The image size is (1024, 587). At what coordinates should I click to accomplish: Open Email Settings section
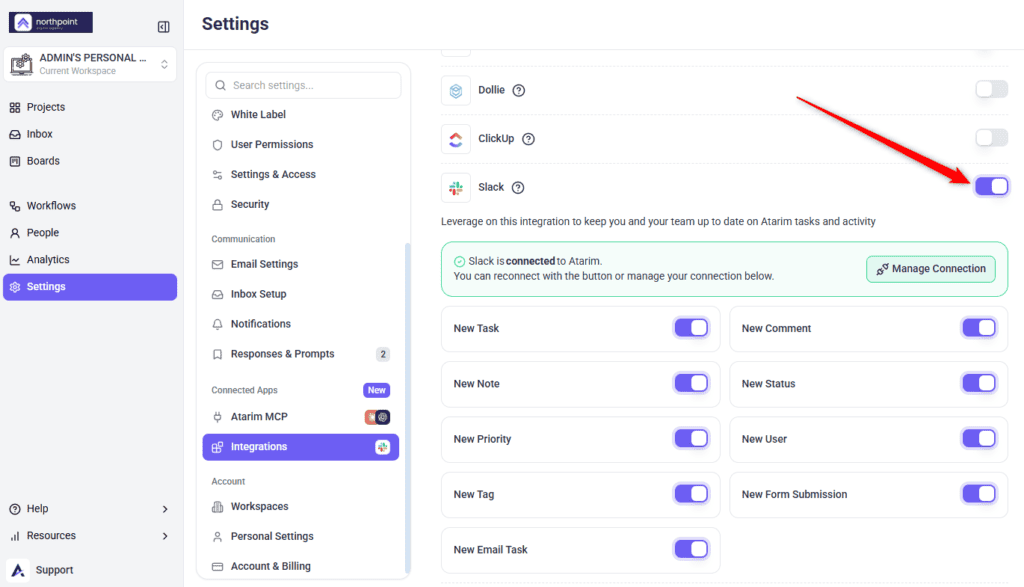coord(301,264)
